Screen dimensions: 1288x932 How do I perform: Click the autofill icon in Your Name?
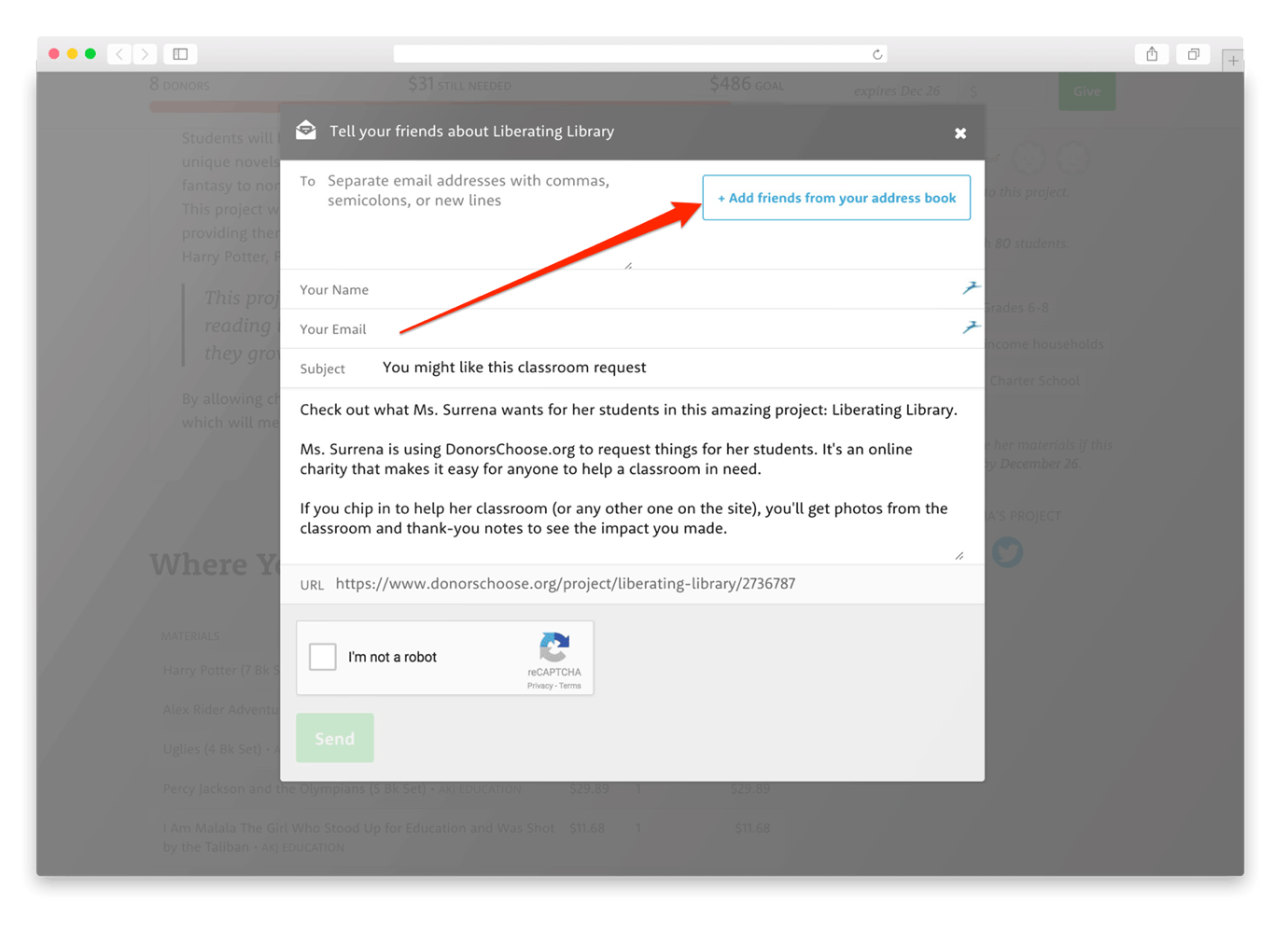[971, 287]
